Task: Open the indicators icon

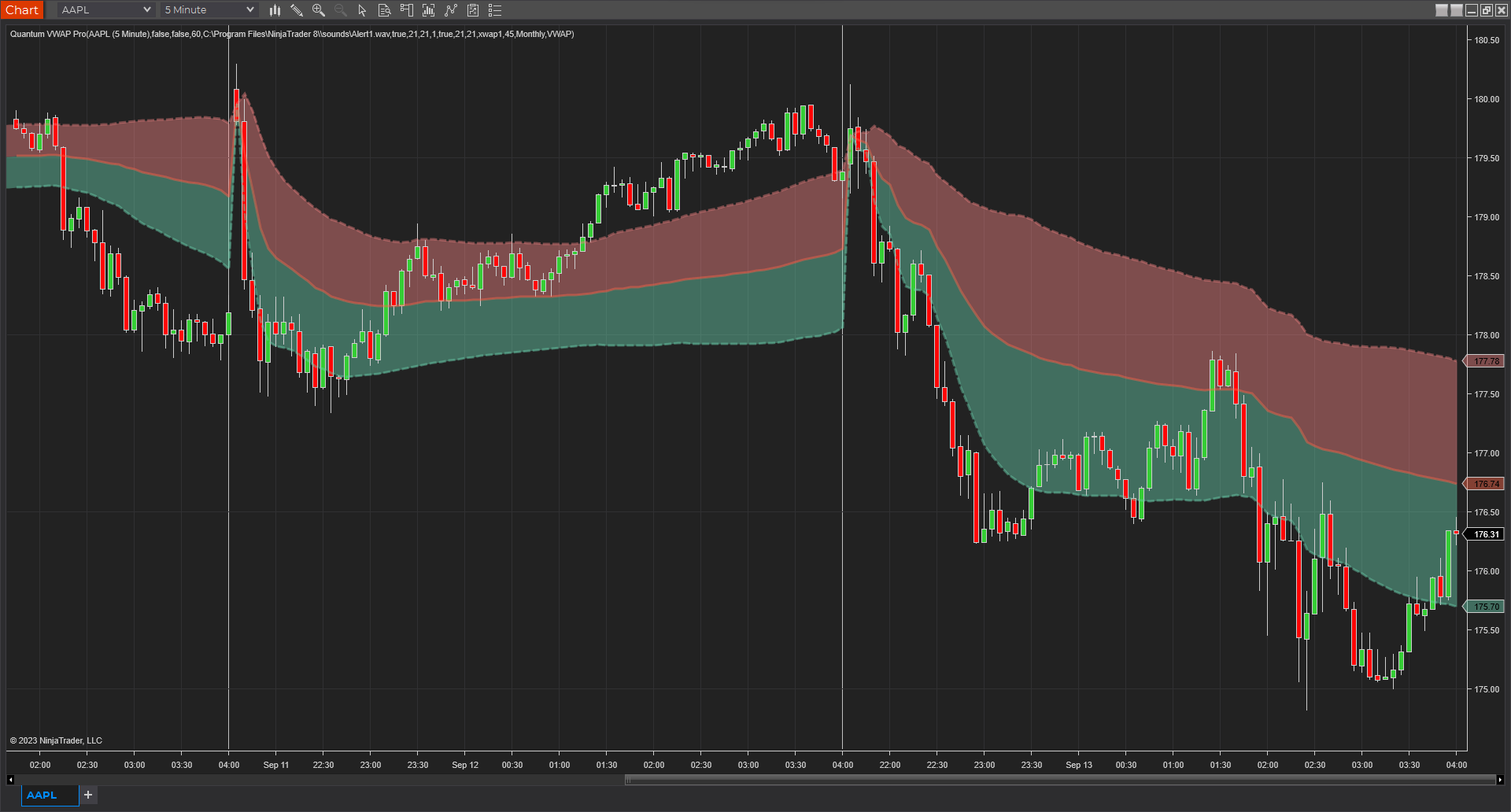Action: 451,10
